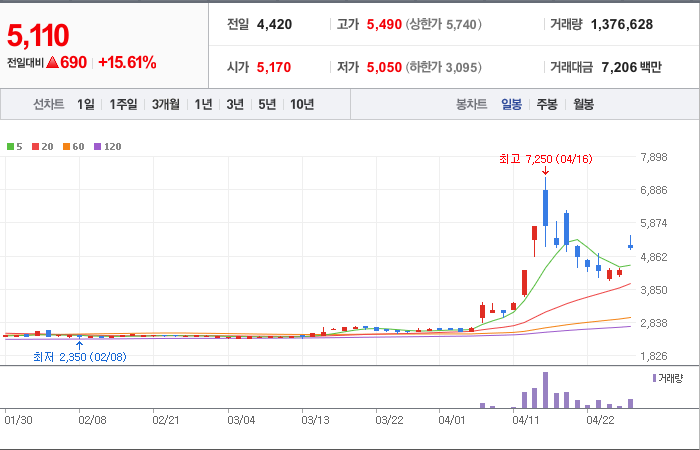Click the 04/22 date axis label

tap(600, 421)
